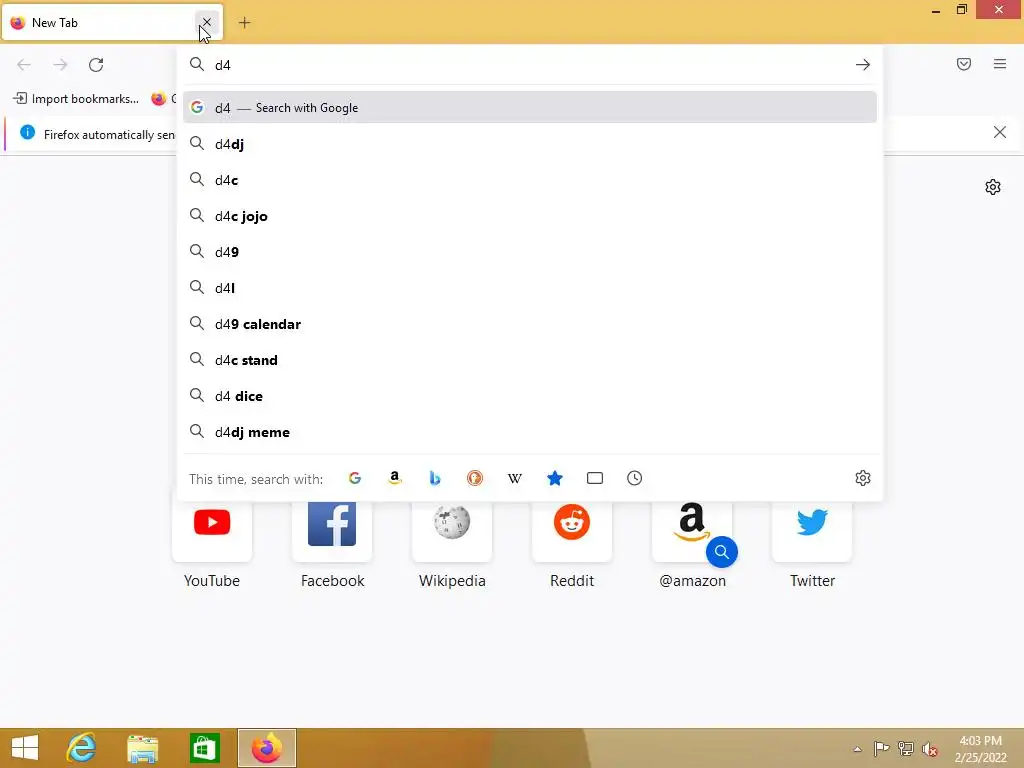Open Windows Store from taskbar
1024x768 pixels.
coord(204,748)
